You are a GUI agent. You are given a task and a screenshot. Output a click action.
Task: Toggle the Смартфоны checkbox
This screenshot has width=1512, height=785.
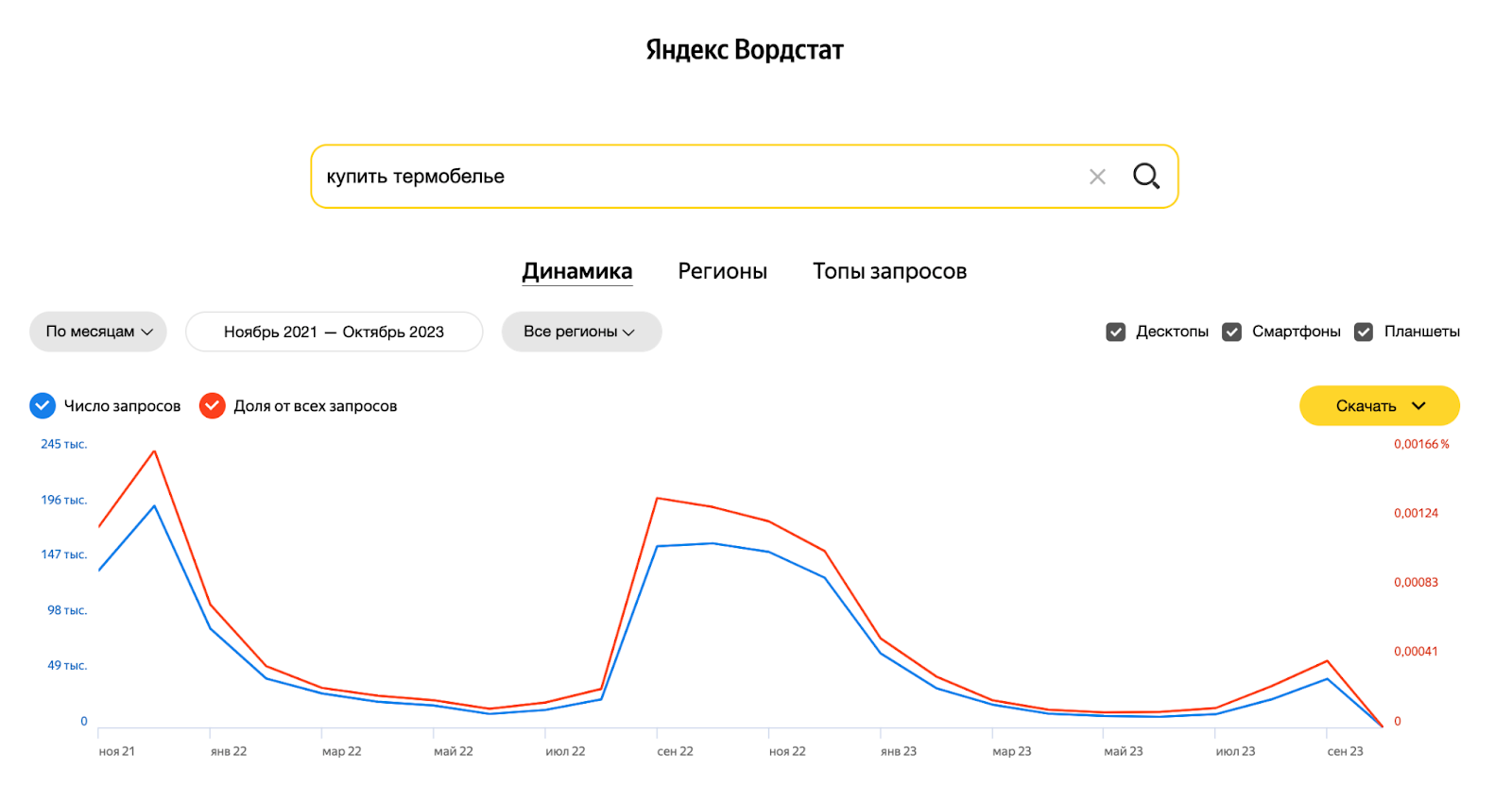1231,332
